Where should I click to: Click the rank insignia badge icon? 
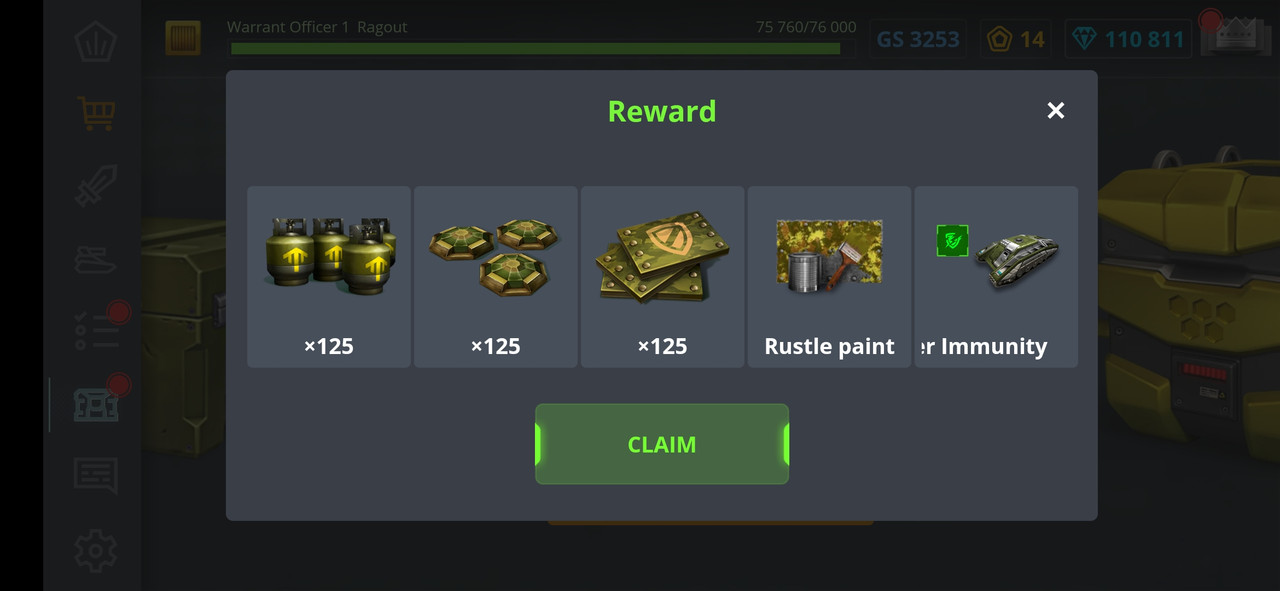(183, 39)
